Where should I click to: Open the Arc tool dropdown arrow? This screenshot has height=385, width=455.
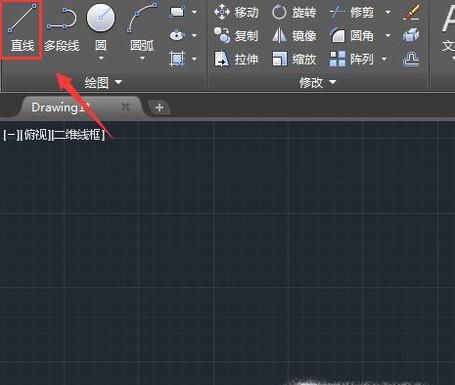click(x=142, y=58)
